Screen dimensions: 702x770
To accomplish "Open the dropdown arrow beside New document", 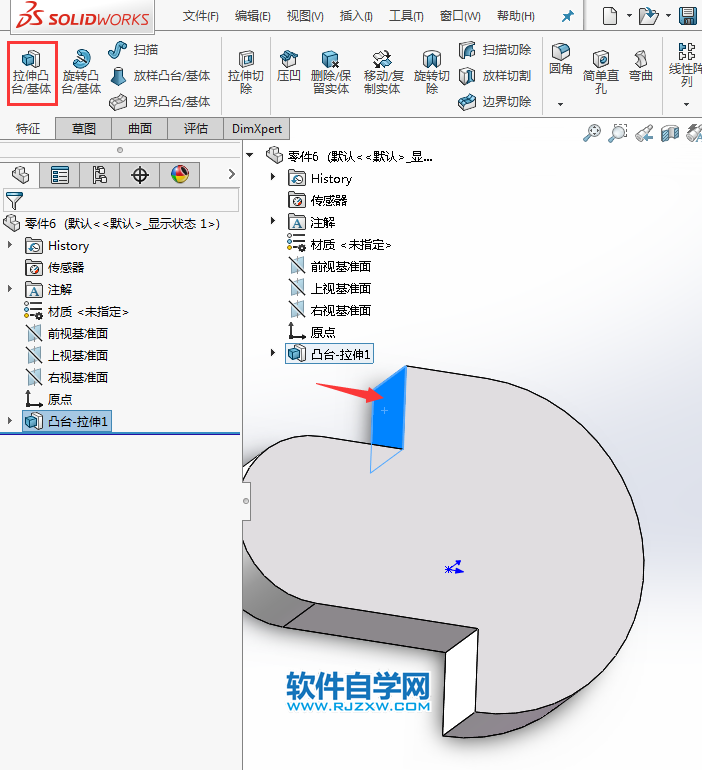I will coord(629,16).
